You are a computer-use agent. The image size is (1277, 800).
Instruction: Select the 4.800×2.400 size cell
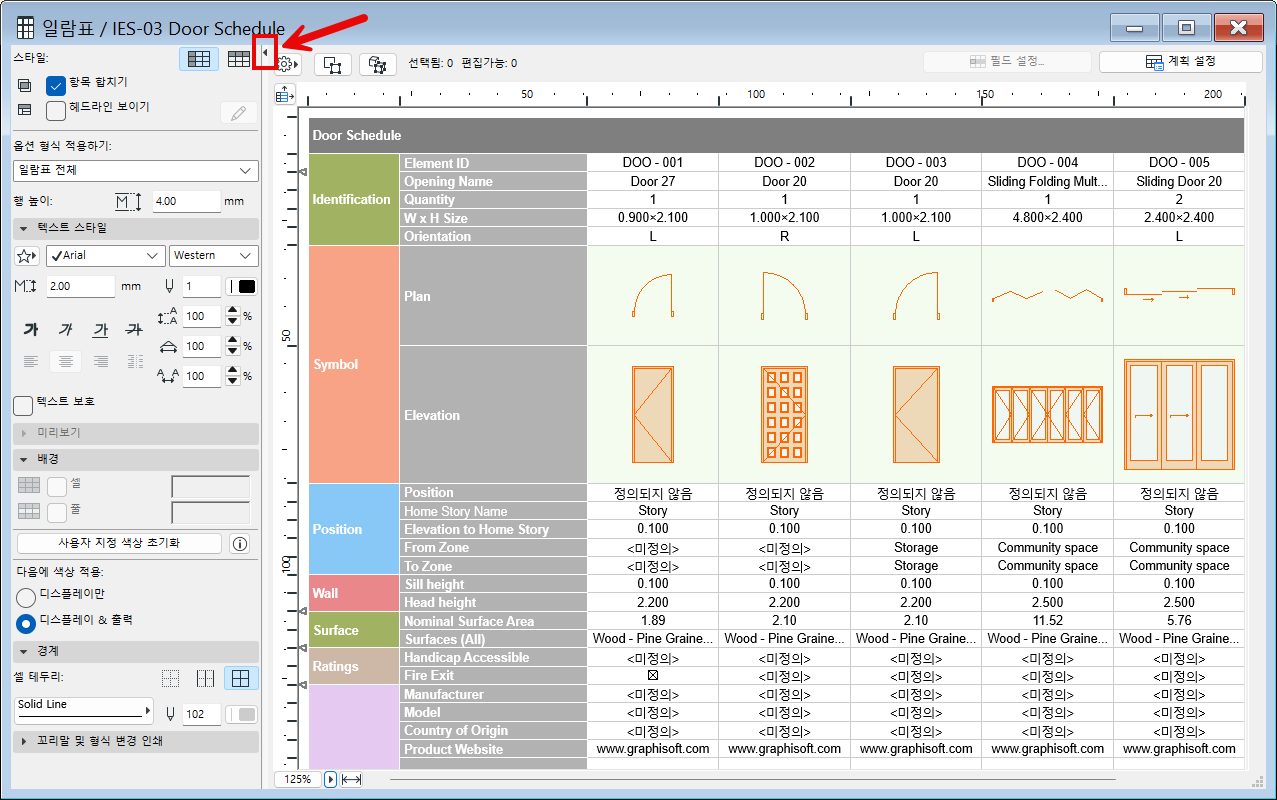(x=1047, y=218)
